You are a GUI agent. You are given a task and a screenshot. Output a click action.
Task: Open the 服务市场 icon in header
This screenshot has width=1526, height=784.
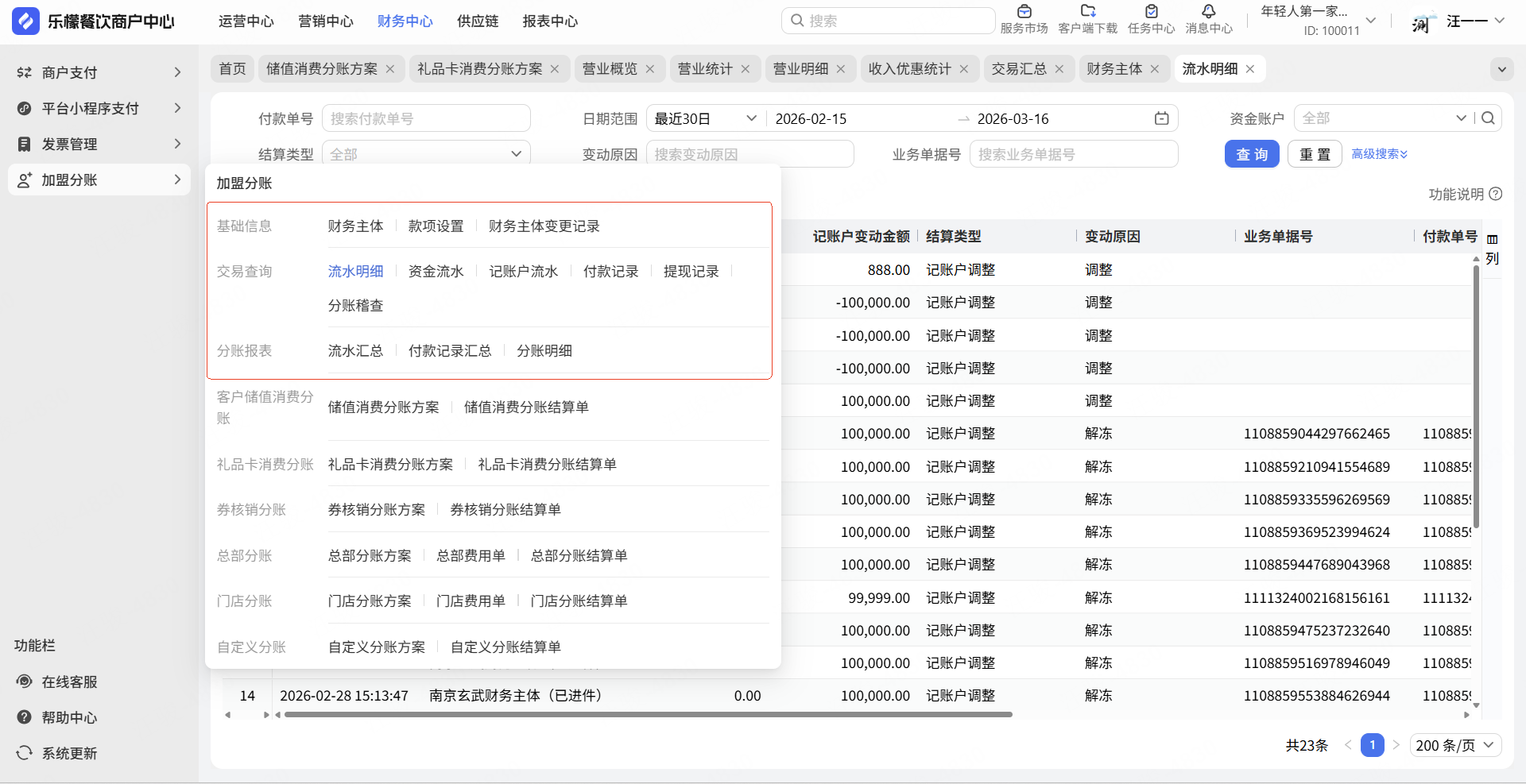(x=1024, y=12)
